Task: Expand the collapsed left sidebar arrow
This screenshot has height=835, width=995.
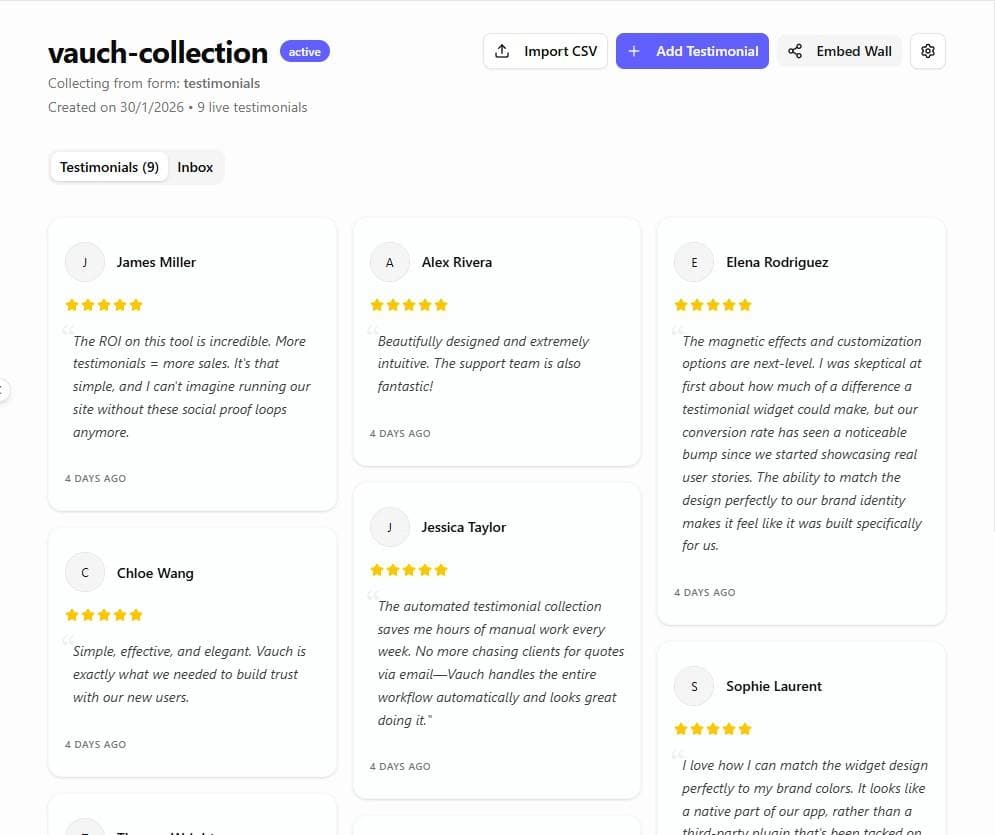Action: pos(4,390)
